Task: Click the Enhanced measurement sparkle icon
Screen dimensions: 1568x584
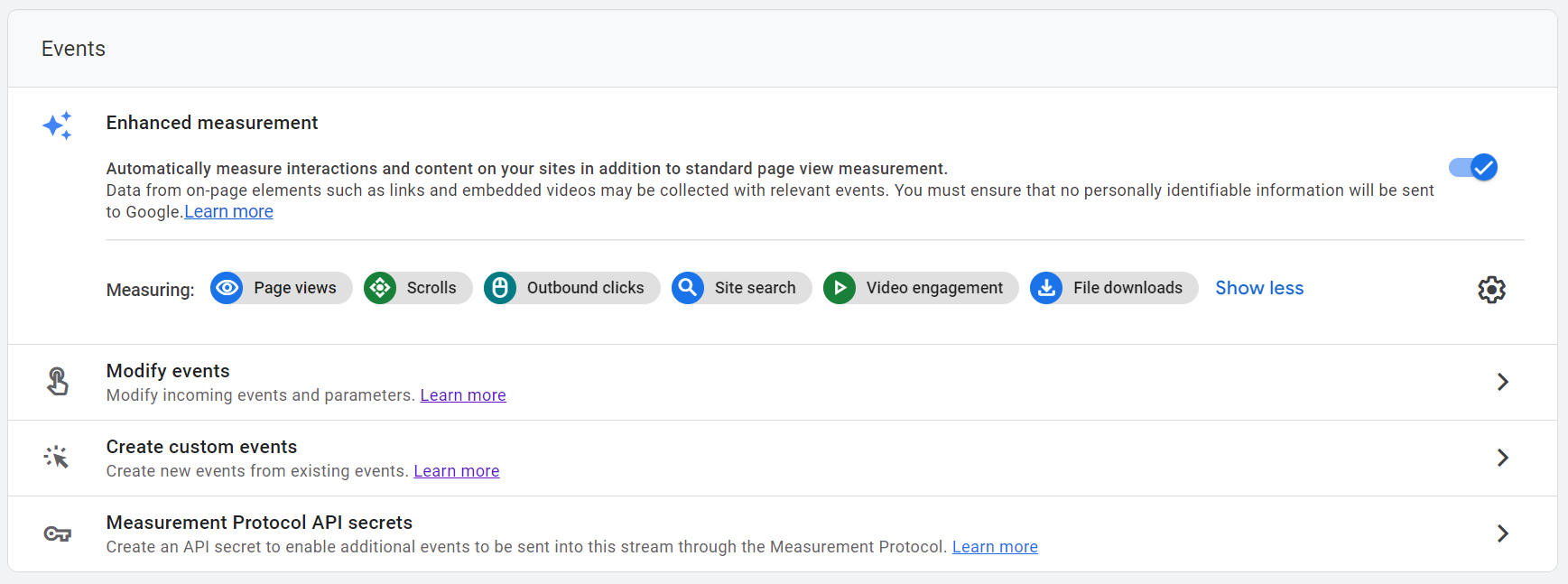Action: coord(57,125)
